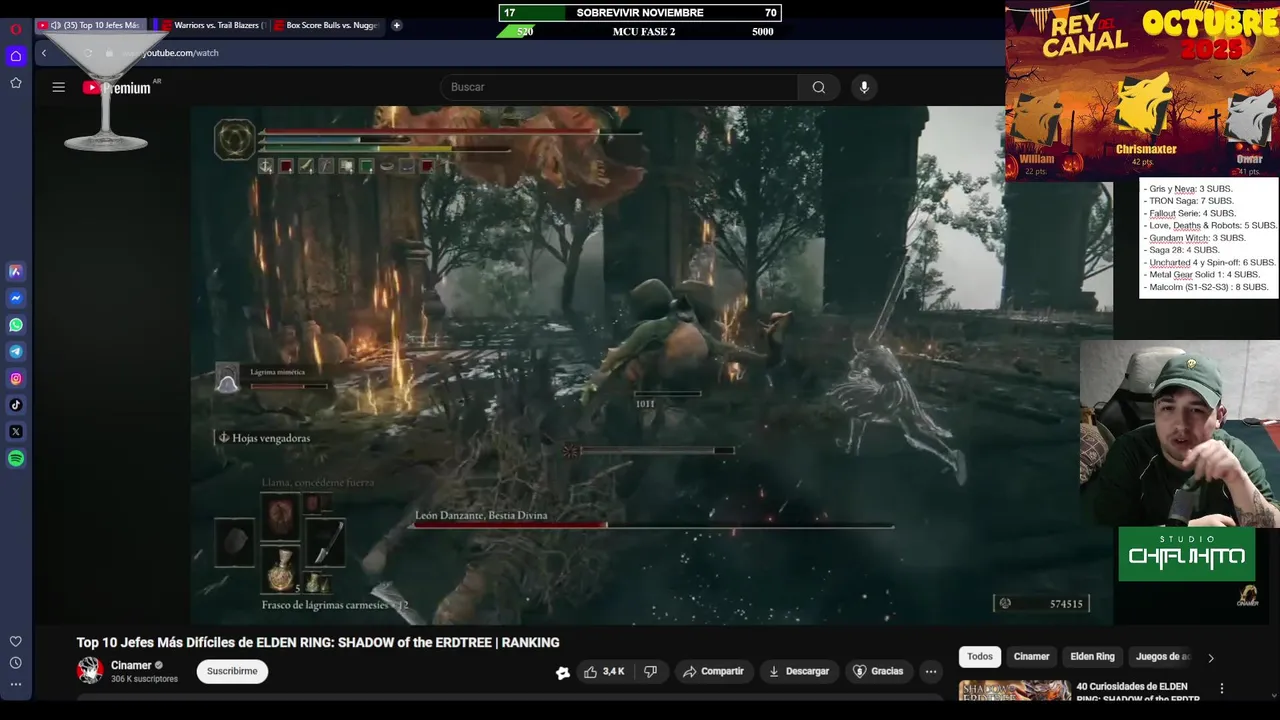
Task: Open WhatsApp in the sidebar
Action: pos(16,325)
